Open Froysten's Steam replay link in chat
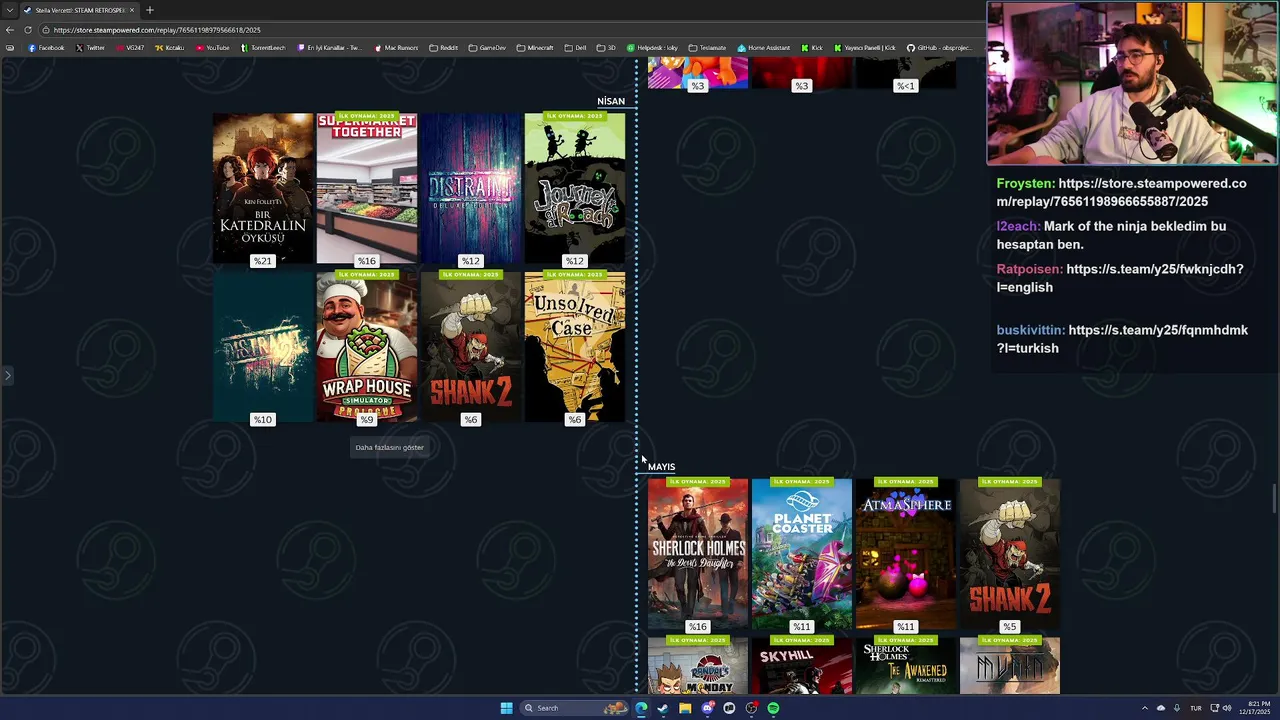This screenshot has width=1280, height=720. 1121,192
